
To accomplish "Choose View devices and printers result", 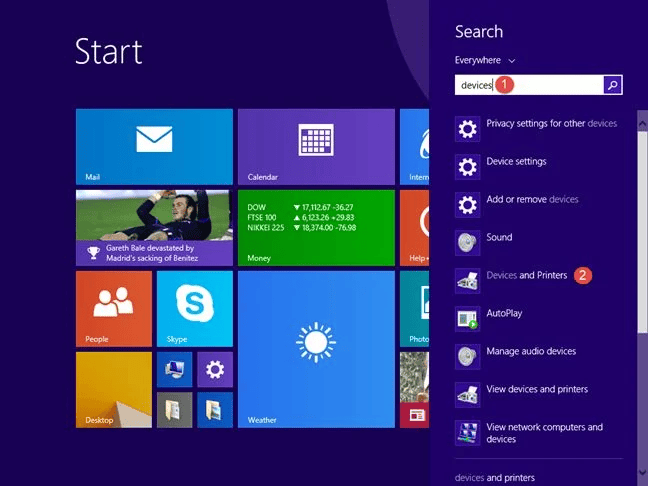I will tap(537, 389).
